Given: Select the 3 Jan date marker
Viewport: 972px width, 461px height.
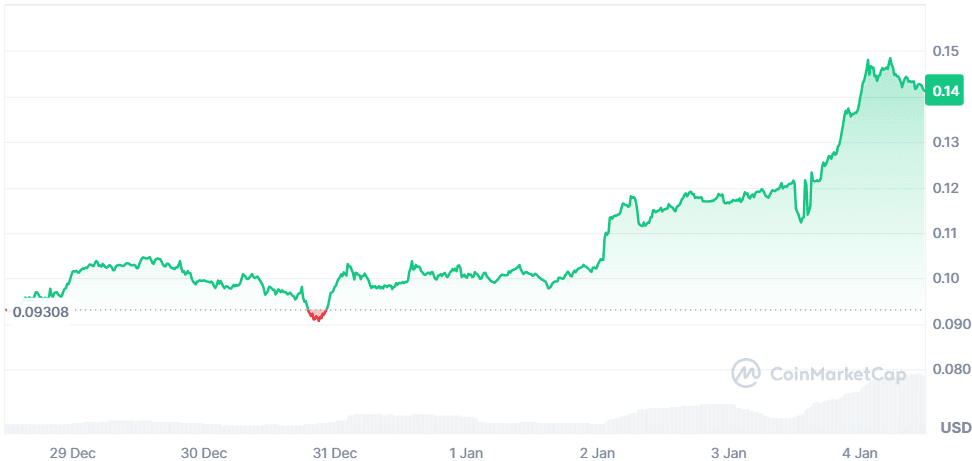Looking at the screenshot, I should pos(728,452).
